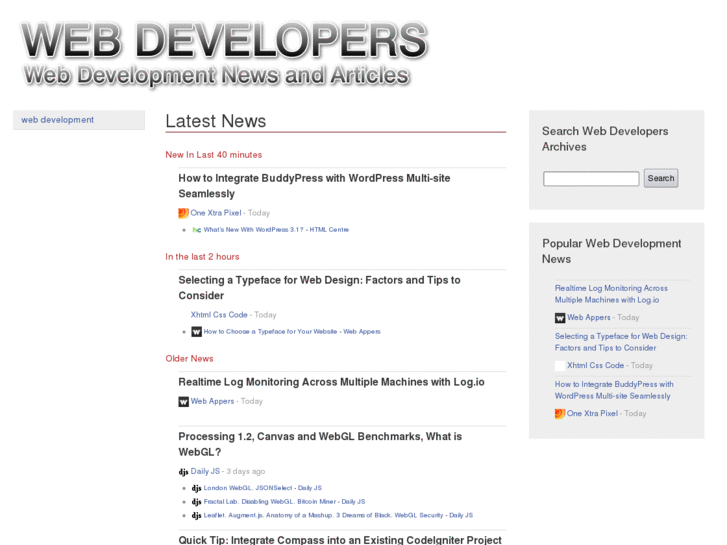The height and width of the screenshot is (545, 727).
Task: Click the 'Latest News' heading
Action: coord(216,121)
